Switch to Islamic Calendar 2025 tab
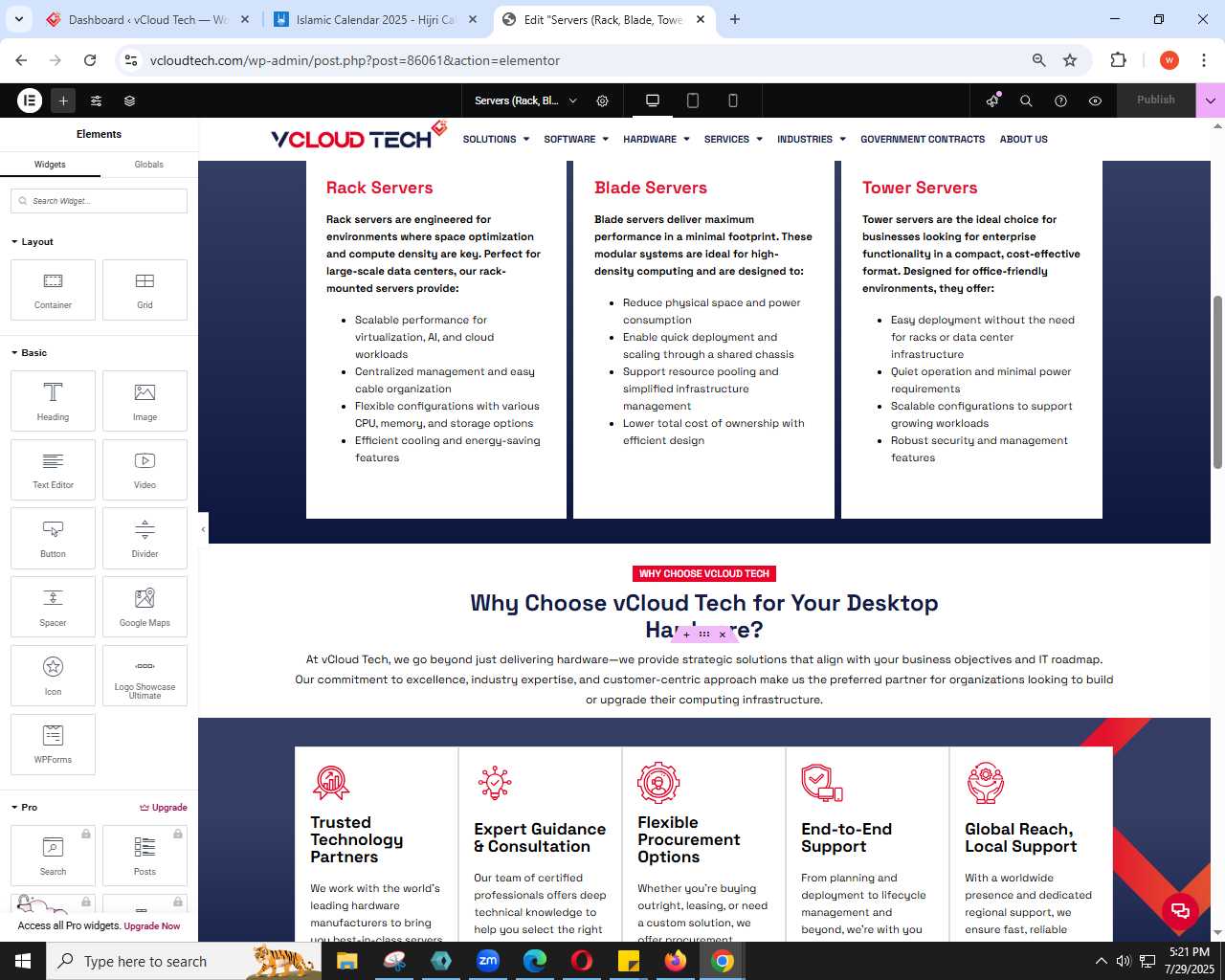 tap(376, 19)
